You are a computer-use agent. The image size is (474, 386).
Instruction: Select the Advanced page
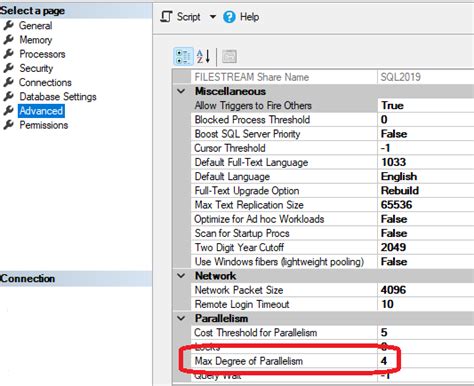[41, 111]
